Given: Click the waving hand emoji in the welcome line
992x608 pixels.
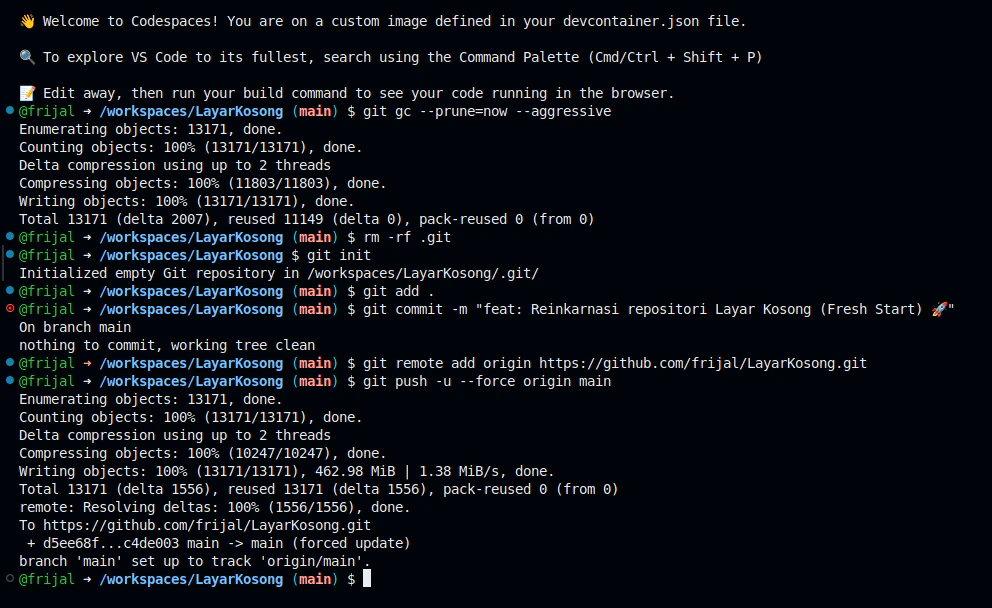Looking at the screenshot, I should tap(27, 22).
